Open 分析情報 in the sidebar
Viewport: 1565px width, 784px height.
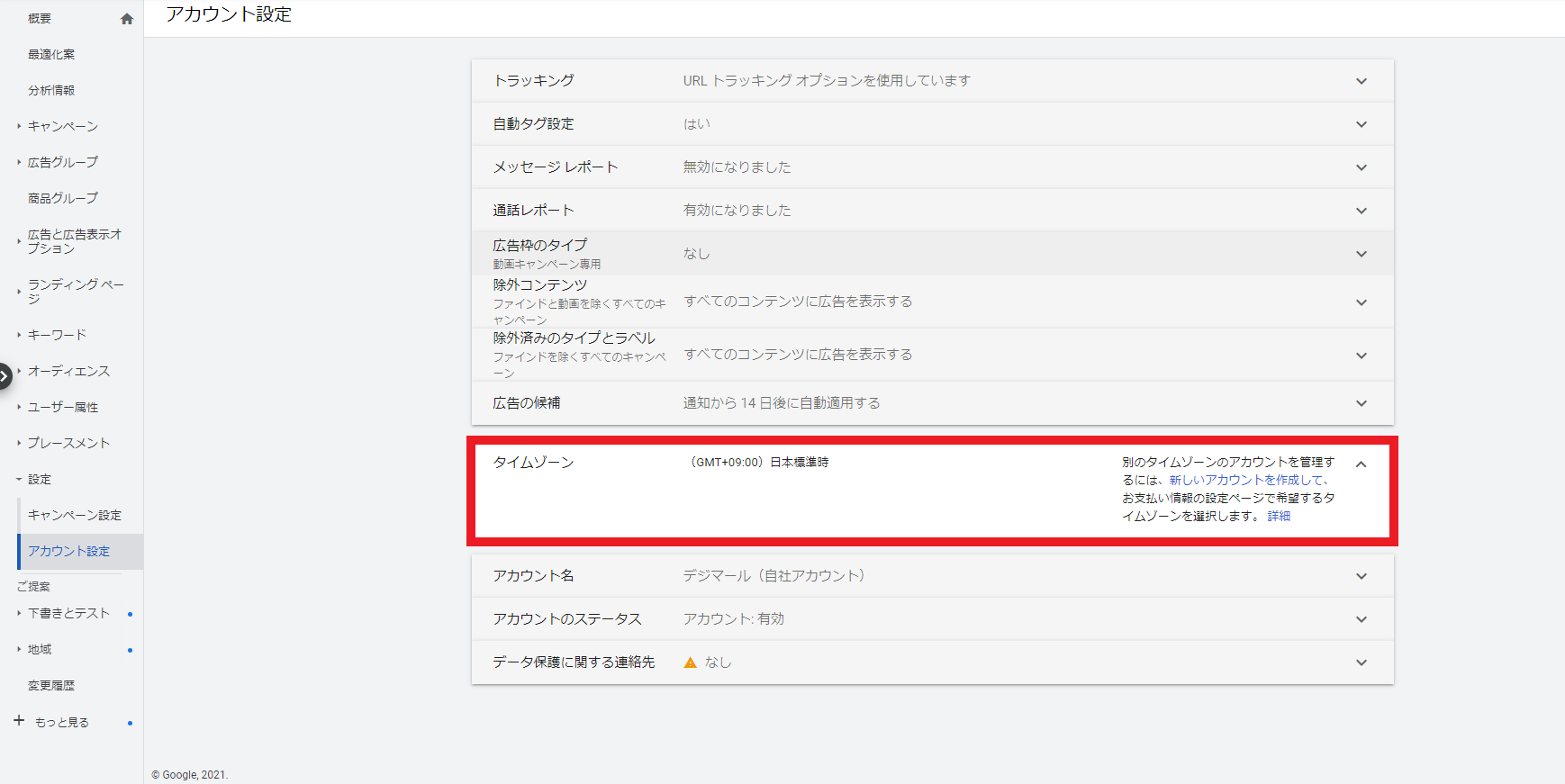pyautogui.click(x=51, y=91)
